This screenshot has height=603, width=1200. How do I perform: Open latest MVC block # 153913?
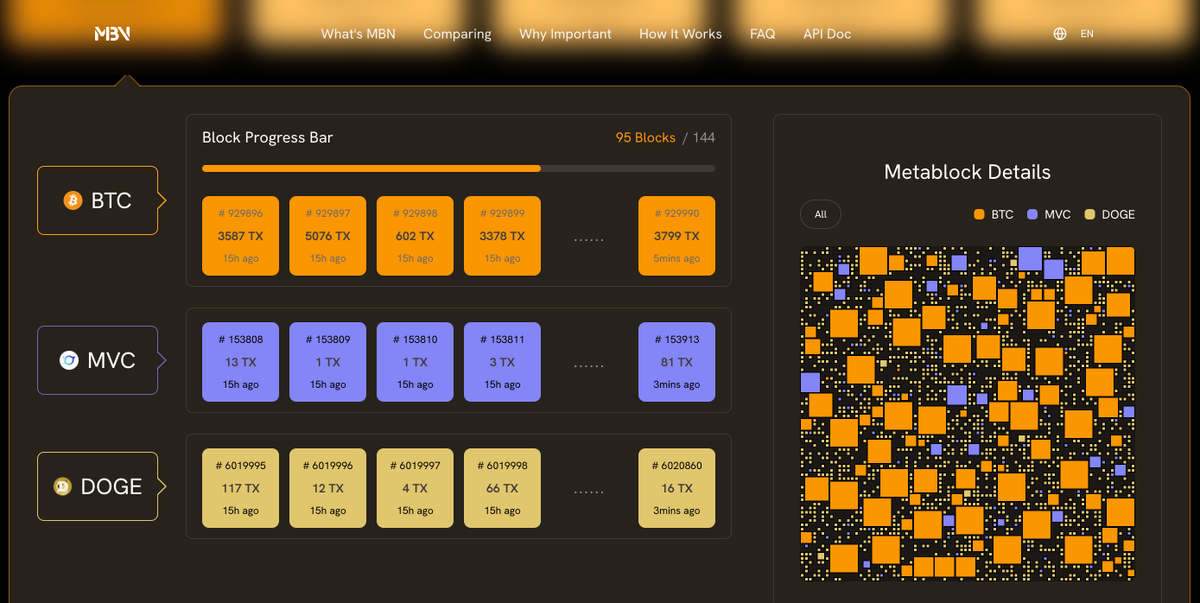(677, 361)
